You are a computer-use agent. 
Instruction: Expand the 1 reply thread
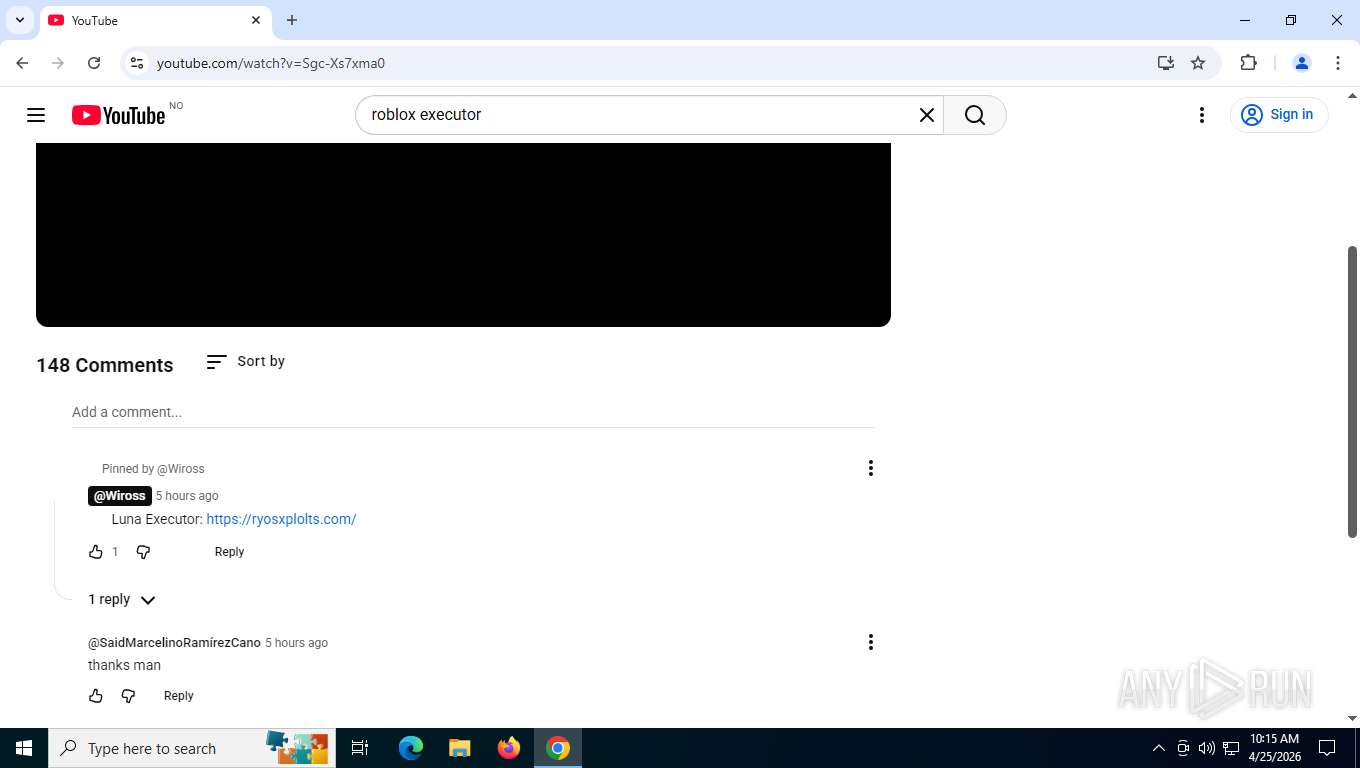click(x=122, y=600)
